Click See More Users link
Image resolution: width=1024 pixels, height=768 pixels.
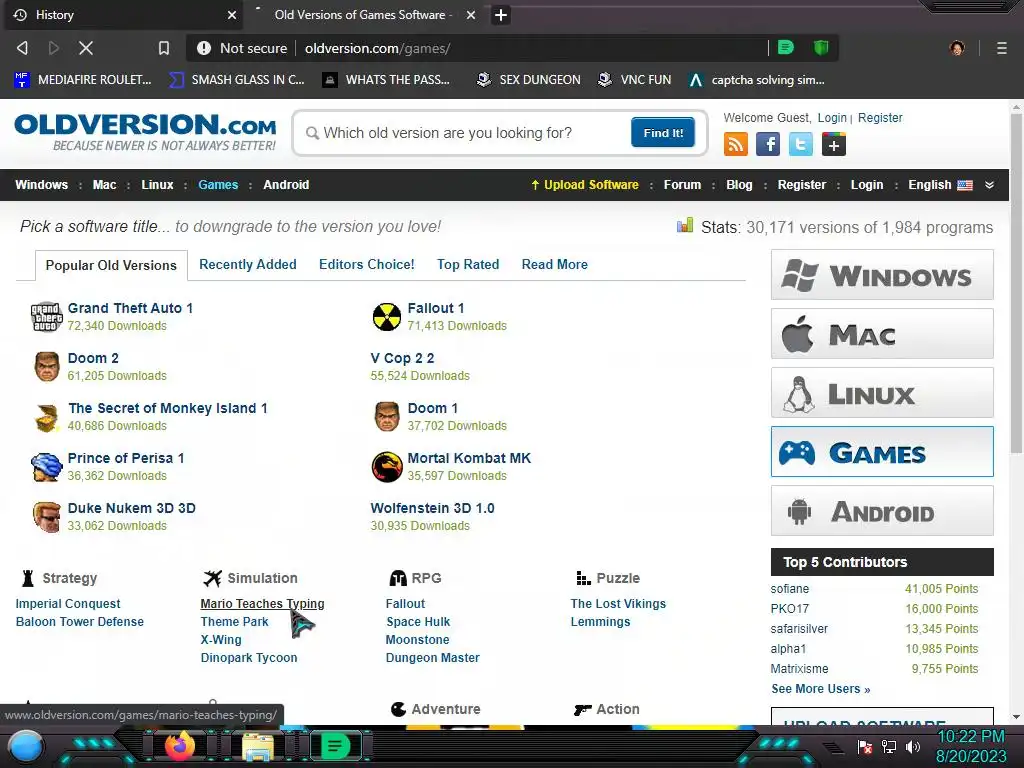coord(820,688)
